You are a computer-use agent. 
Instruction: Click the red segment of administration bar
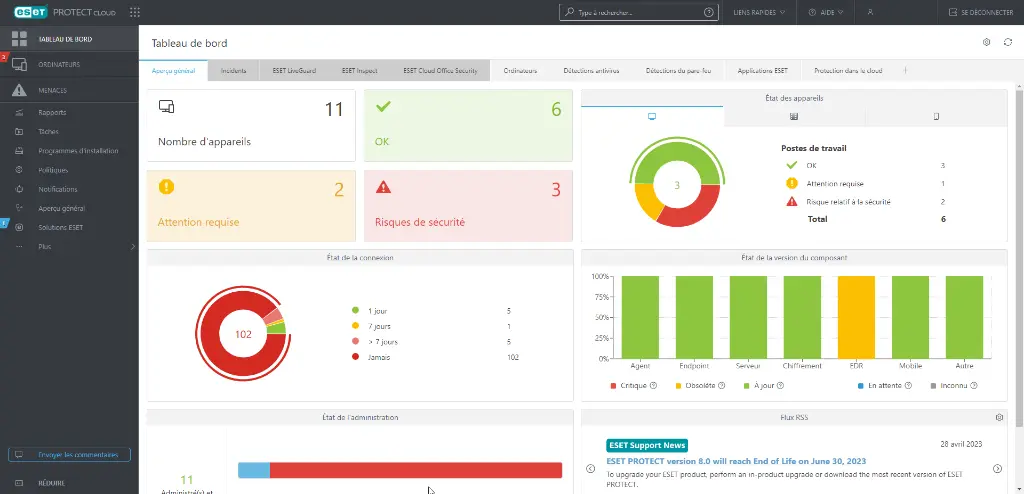(416, 470)
